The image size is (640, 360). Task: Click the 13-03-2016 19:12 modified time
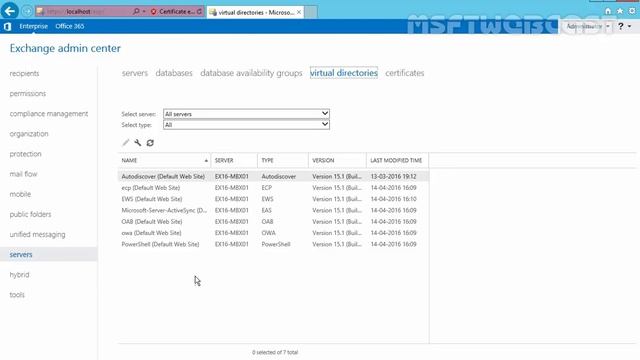393,176
